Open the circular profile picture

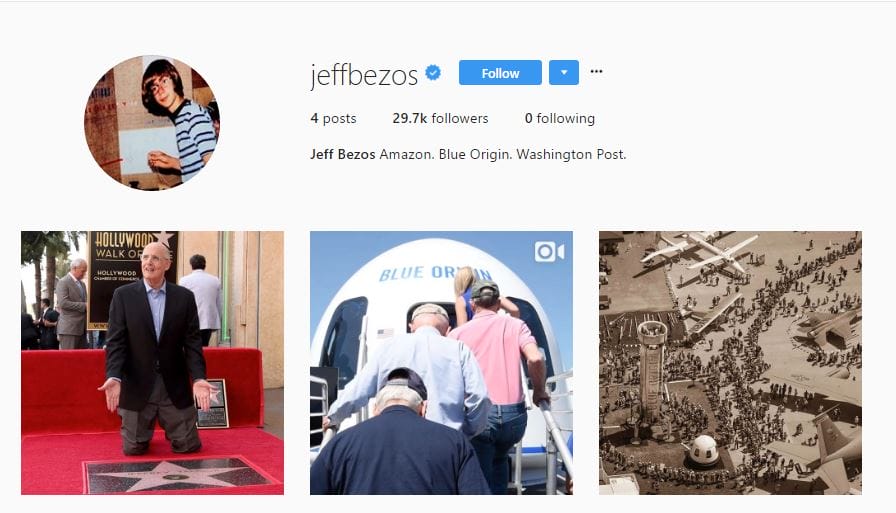(x=152, y=122)
